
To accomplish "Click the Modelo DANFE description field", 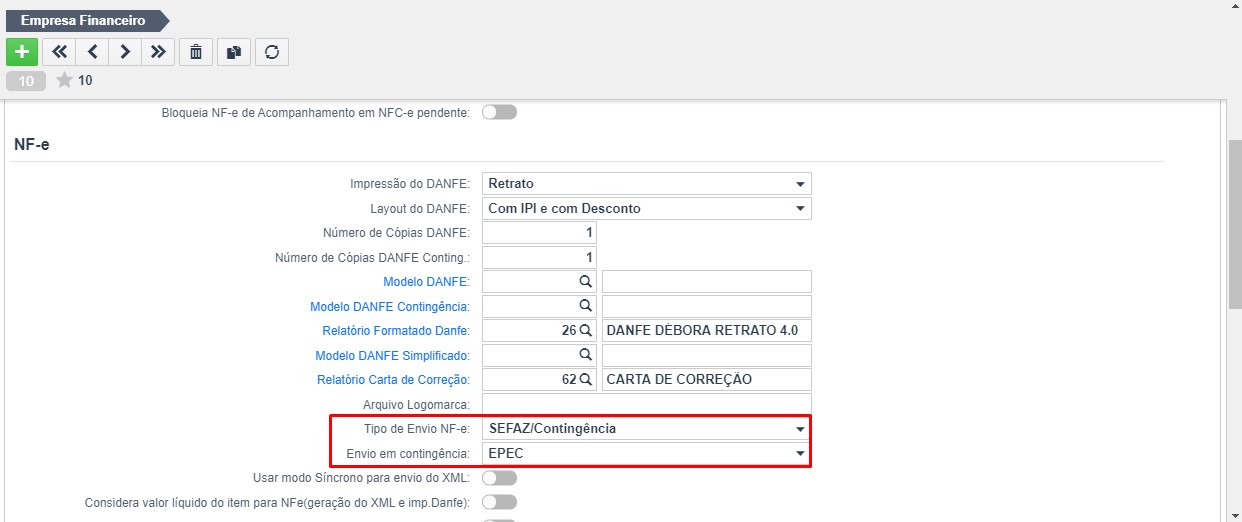I will (707, 282).
